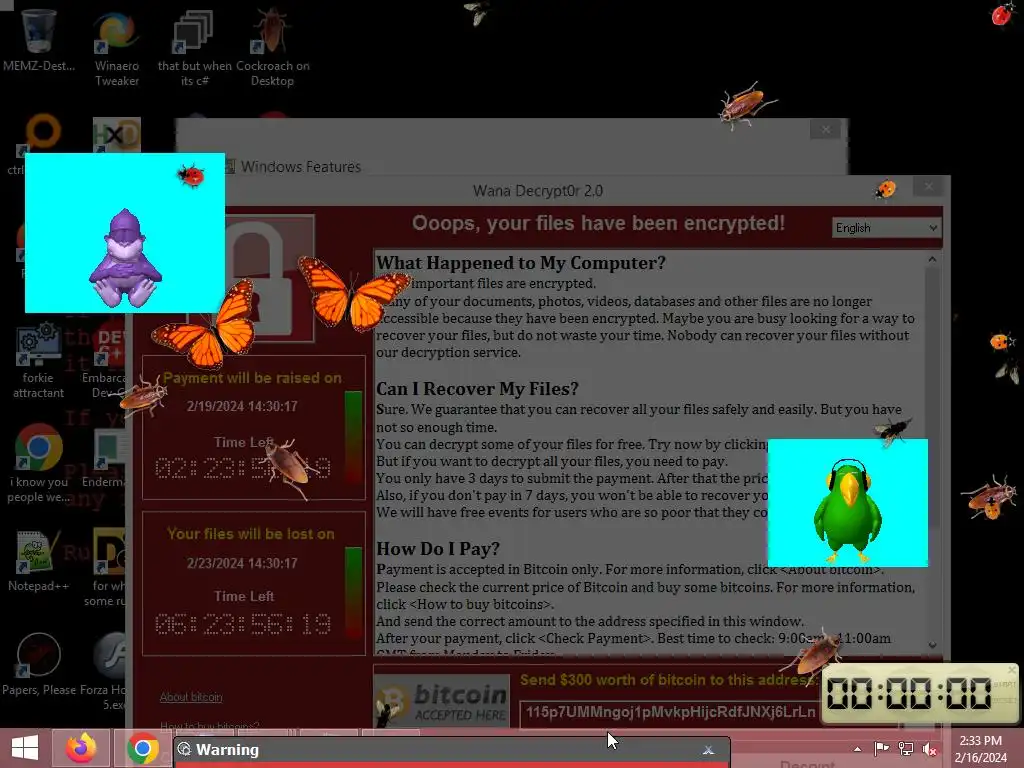Click the bitcoin accepted here logo
This screenshot has width=1024, height=768.
442,702
